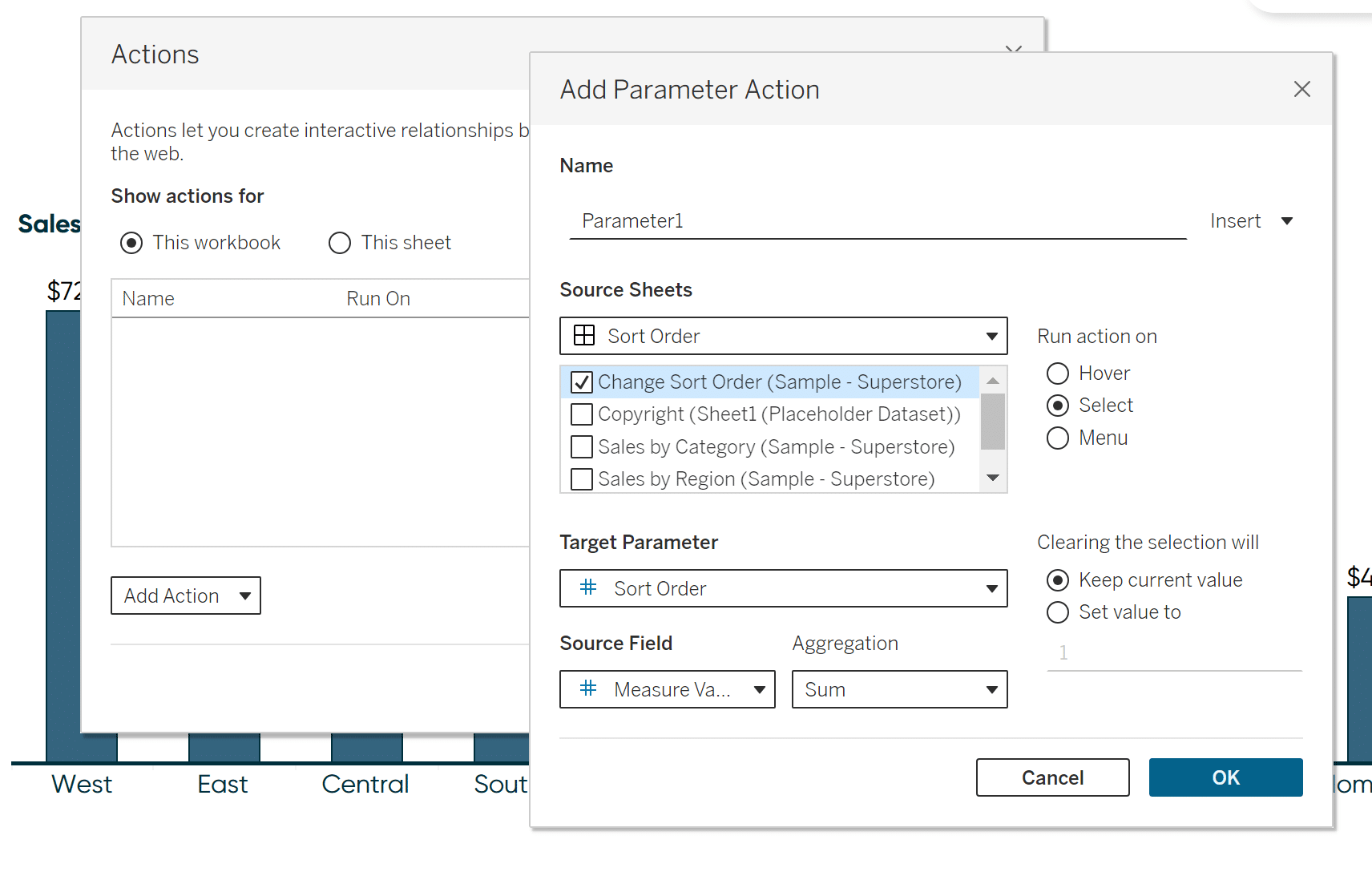Screen dimensions: 1372x872
Task: Select This sheet in the Actions dialog
Action: (340, 243)
